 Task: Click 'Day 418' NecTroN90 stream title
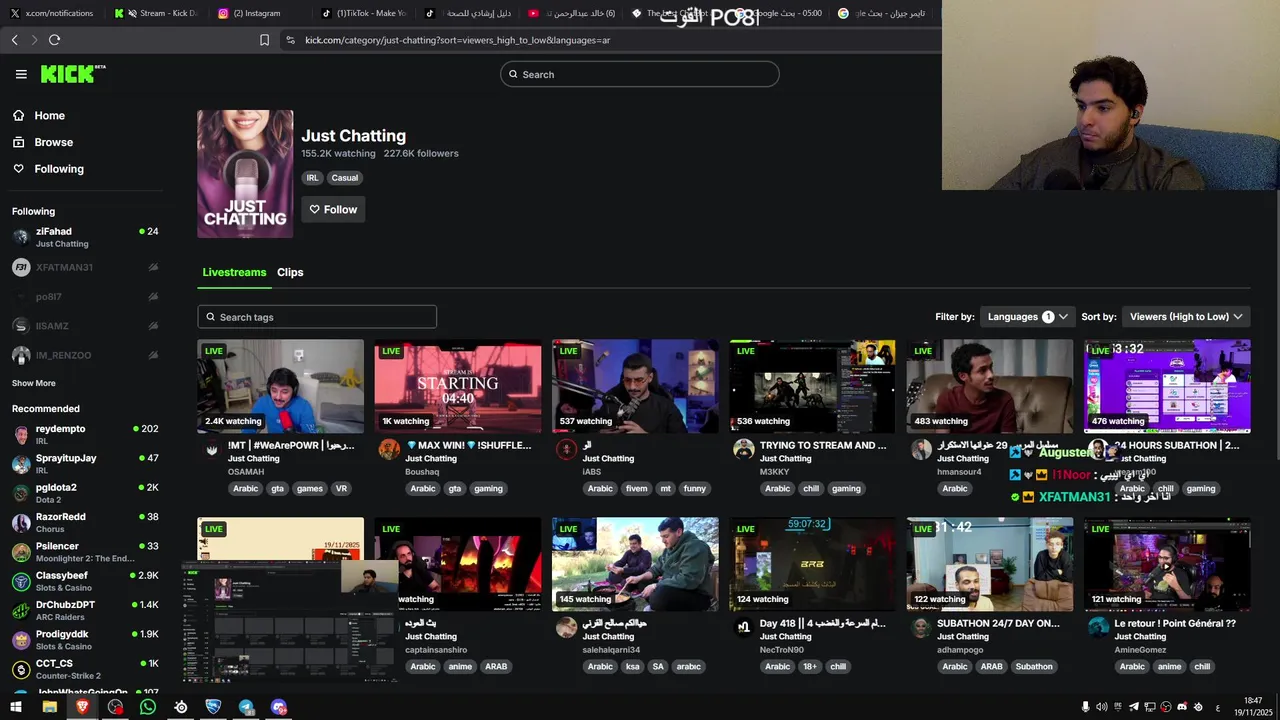[x=823, y=623]
